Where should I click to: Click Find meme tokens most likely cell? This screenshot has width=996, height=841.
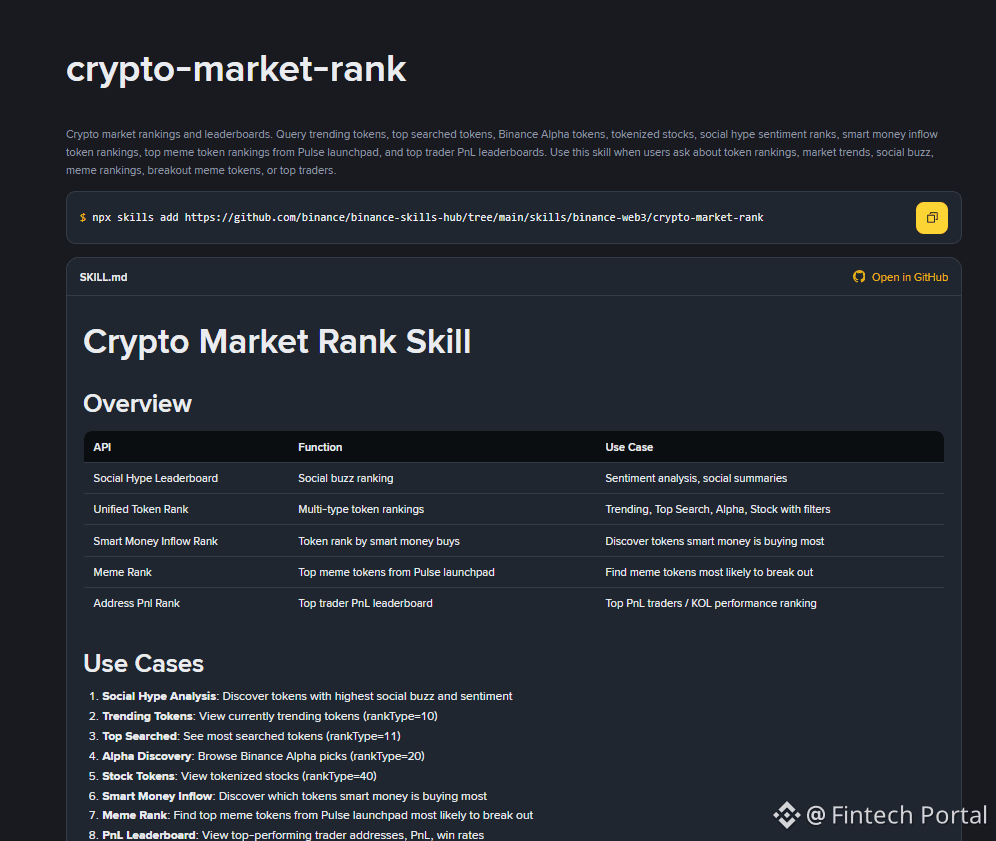[709, 572]
